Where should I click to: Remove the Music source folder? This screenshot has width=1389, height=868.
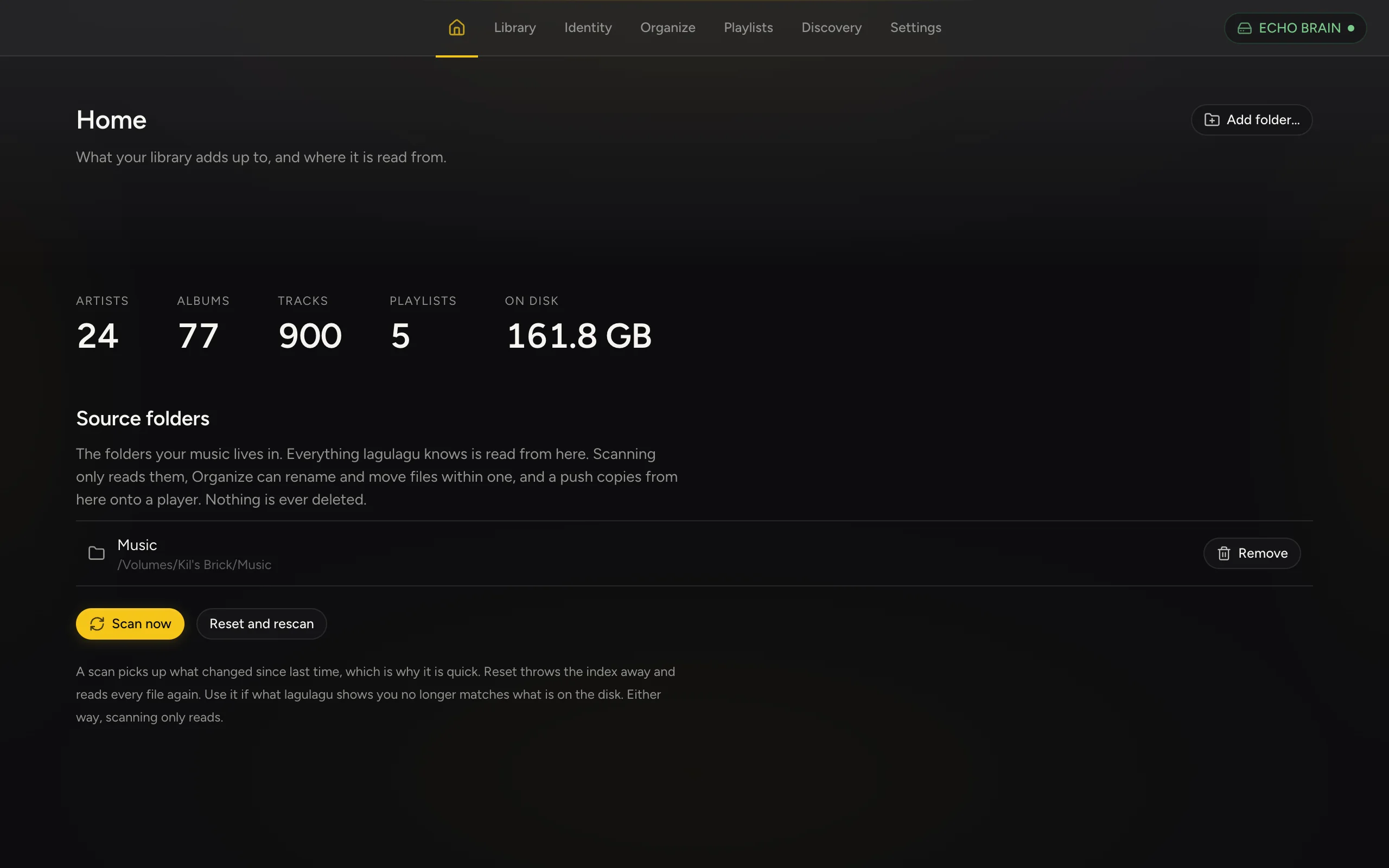point(1251,553)
